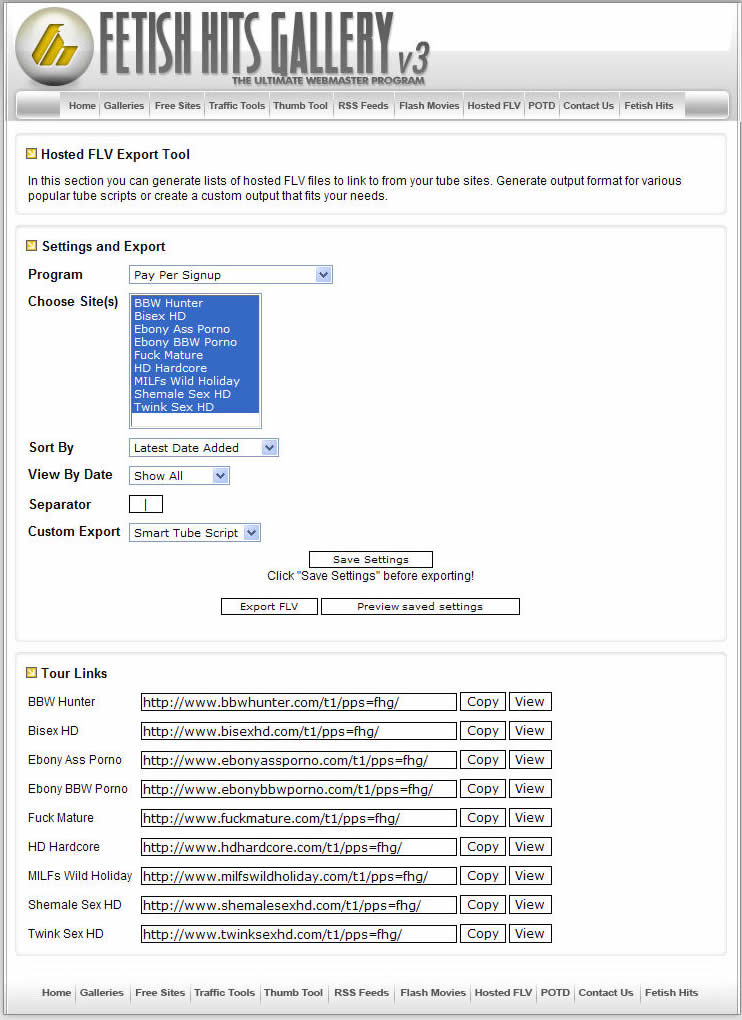Open Hosted FLV in the footer navigation
Image resolution: width=742 pixels, height=1020 pixels.
503,992
